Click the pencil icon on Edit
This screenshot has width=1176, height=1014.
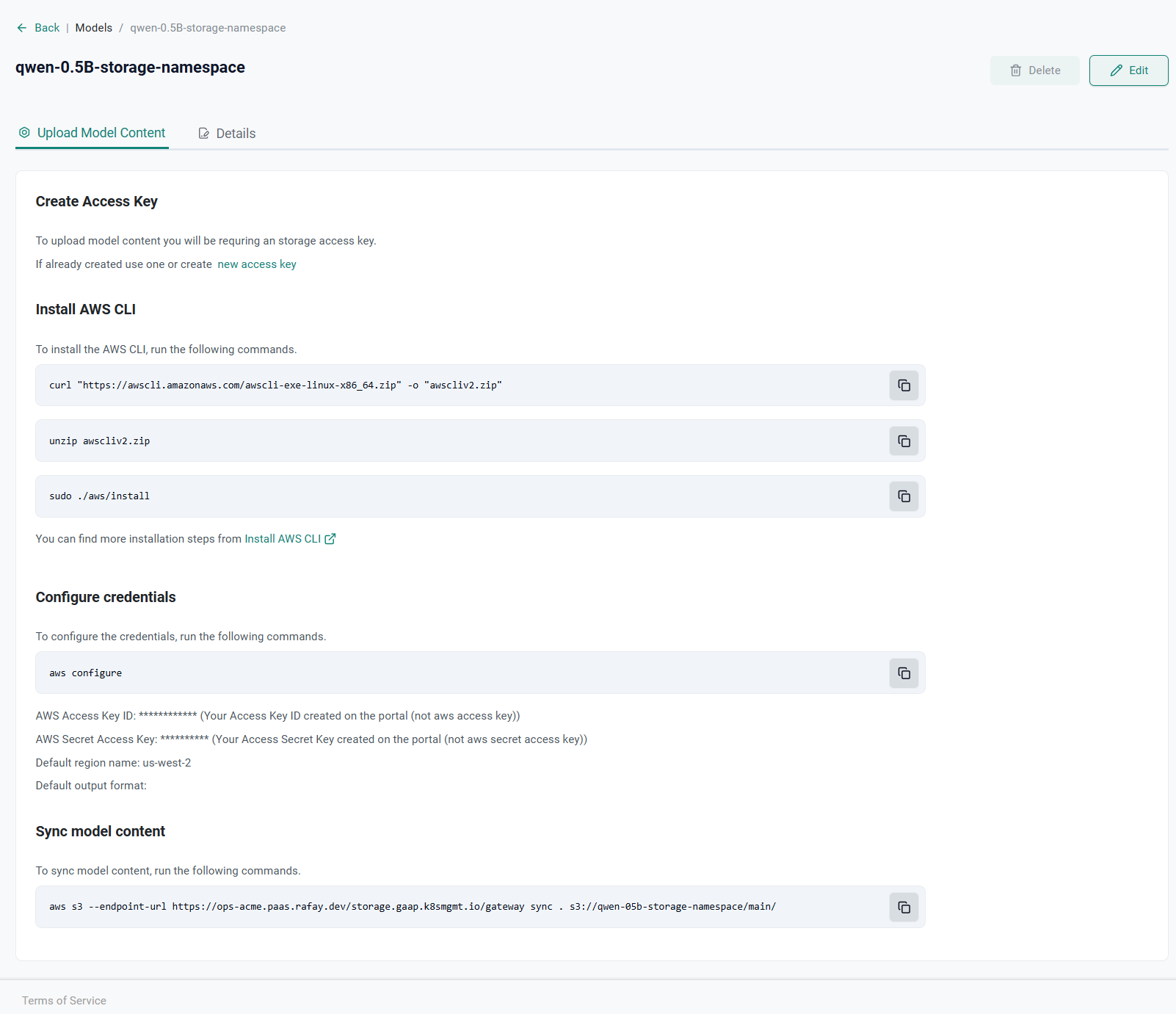pyautogui.click(x=1116, y=70)
